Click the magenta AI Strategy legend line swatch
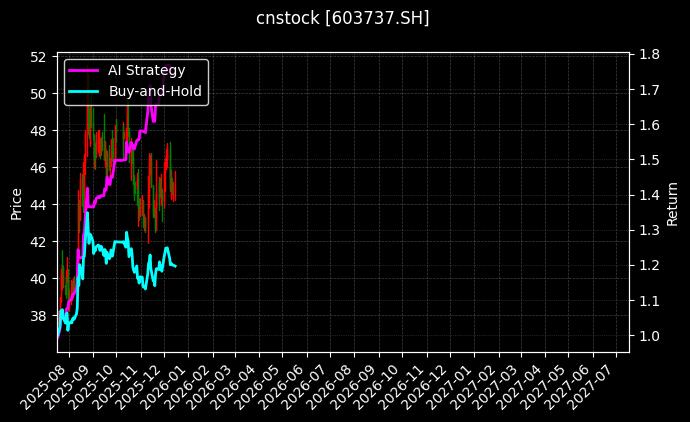Image resolution: width=690 pixels, height=422 pixels. (84, 70)
